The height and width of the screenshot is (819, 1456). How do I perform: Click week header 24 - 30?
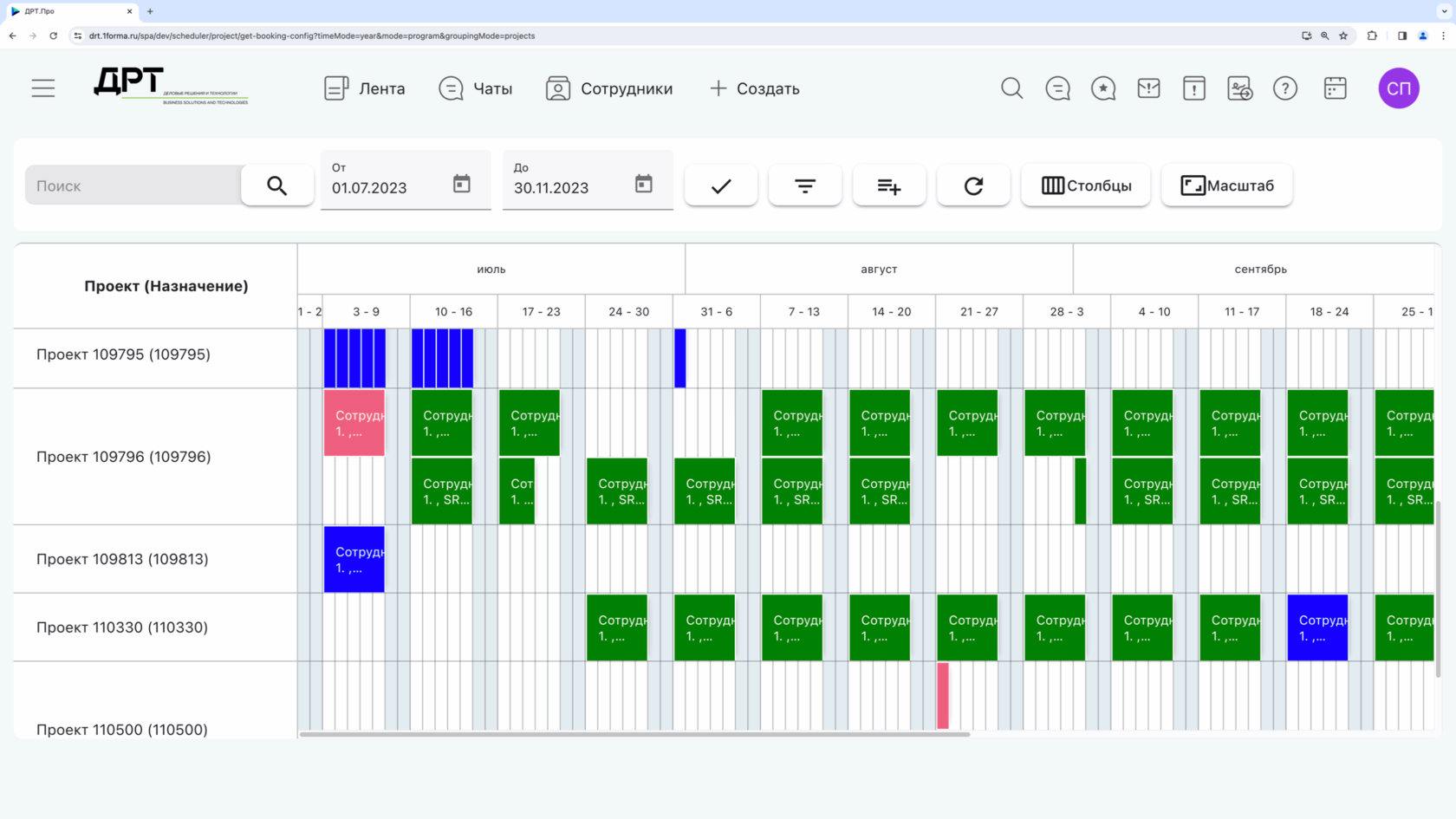628,312
